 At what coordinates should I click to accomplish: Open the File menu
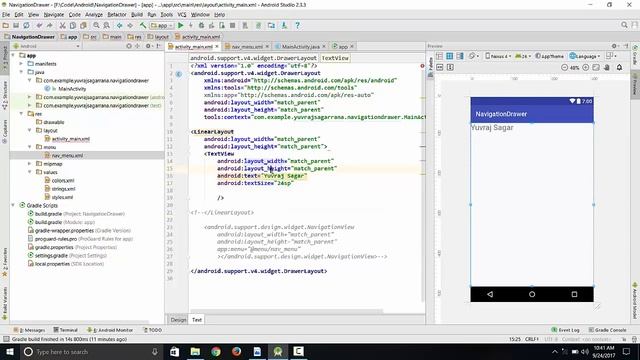(x=6, y=14)
